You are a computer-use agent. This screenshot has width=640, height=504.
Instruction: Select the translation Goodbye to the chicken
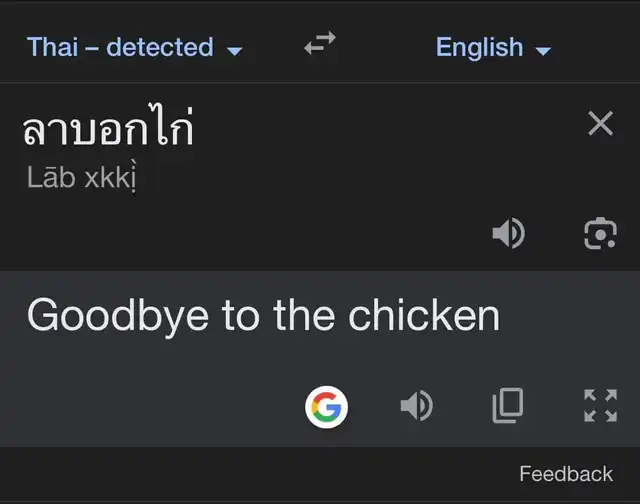(264, 316)
